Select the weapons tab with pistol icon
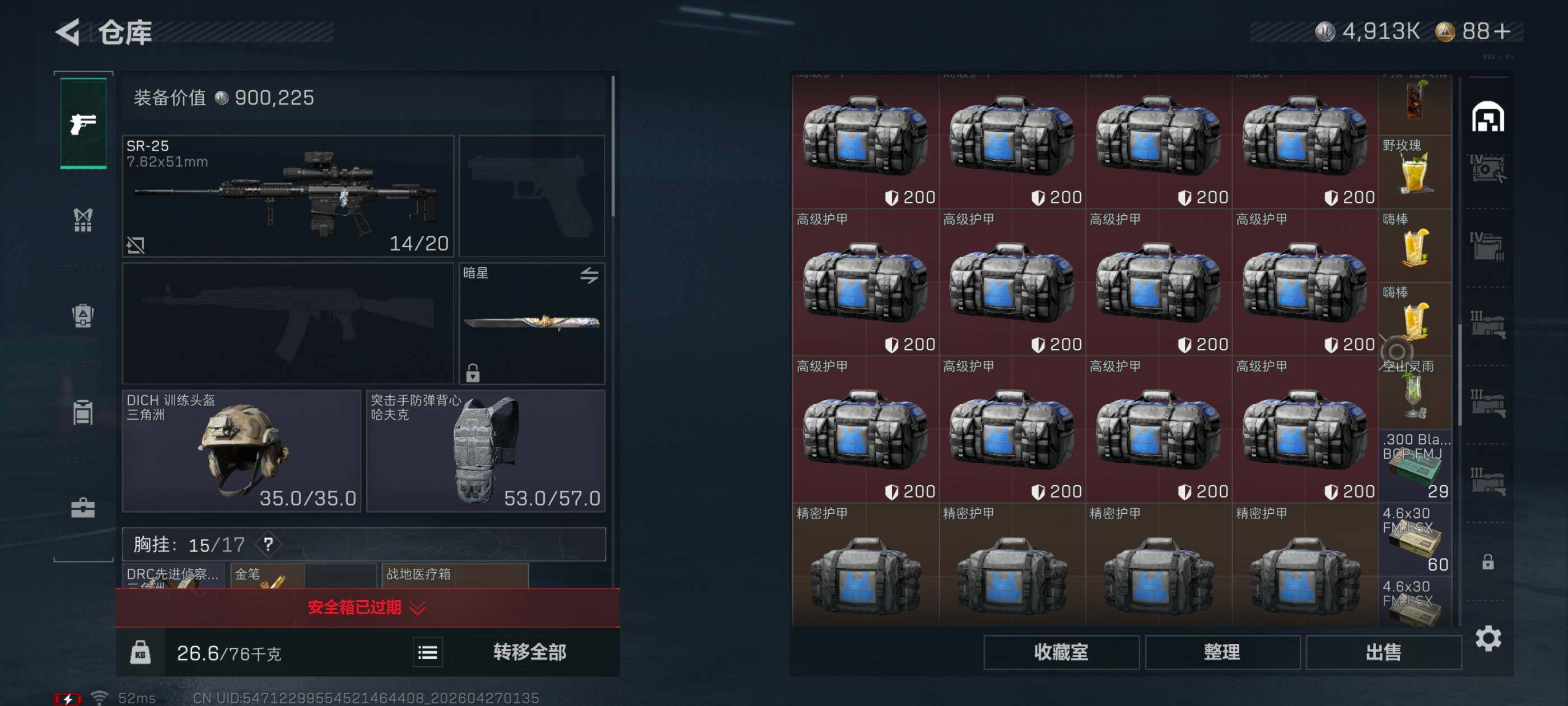This screenshot has width=1568, height=706. 83,123
